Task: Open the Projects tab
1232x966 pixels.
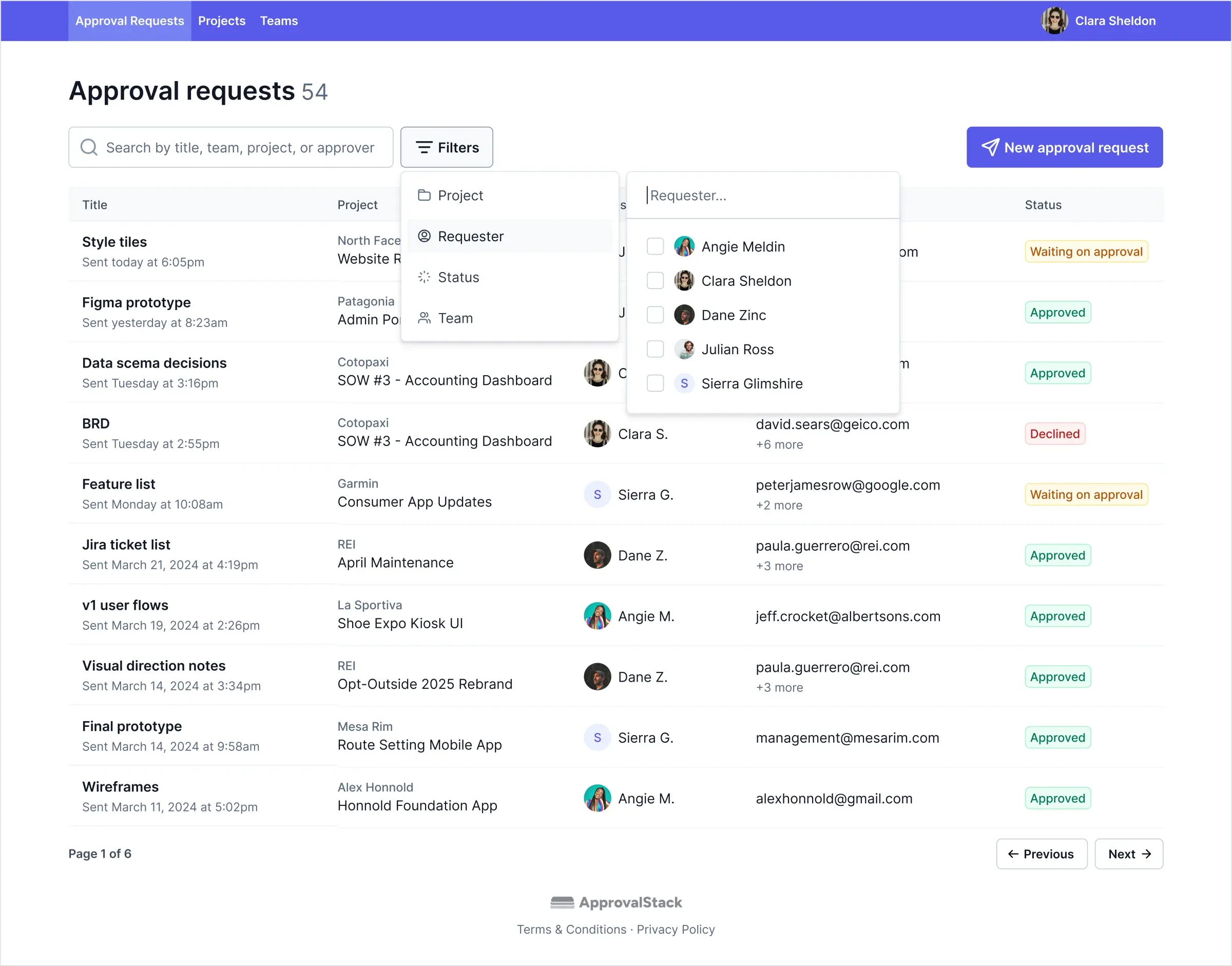Action: coord(221,21)
